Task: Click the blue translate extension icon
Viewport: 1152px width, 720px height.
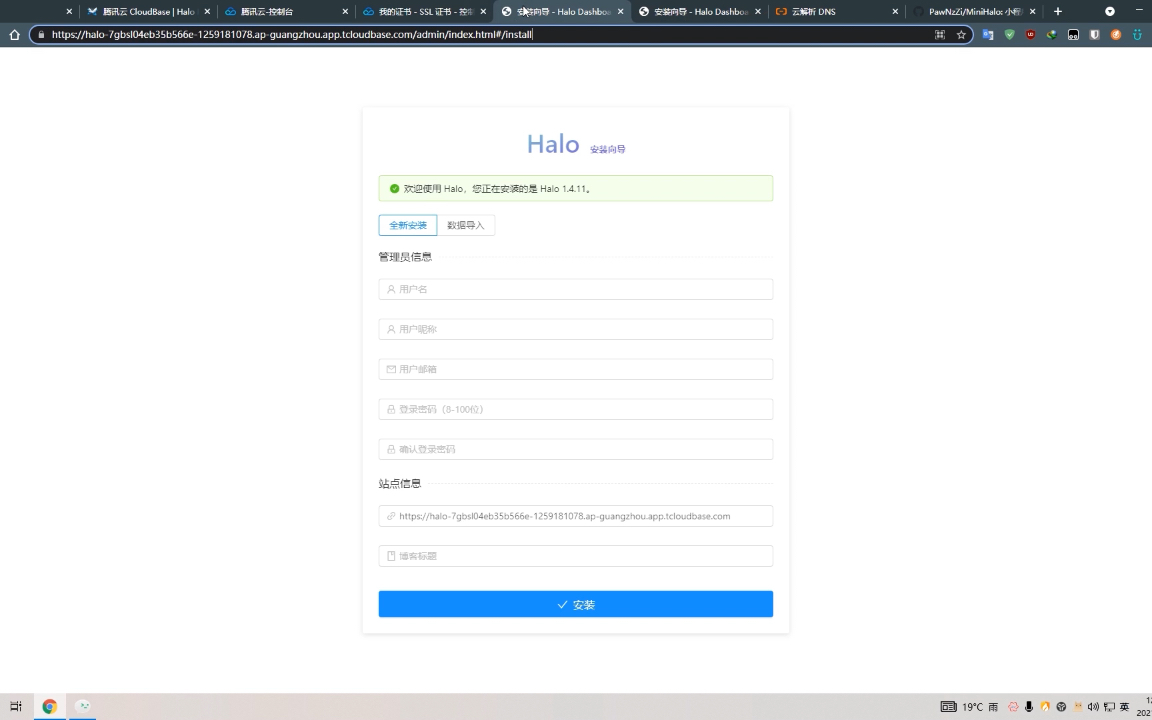Action: (x=986, y=34)
